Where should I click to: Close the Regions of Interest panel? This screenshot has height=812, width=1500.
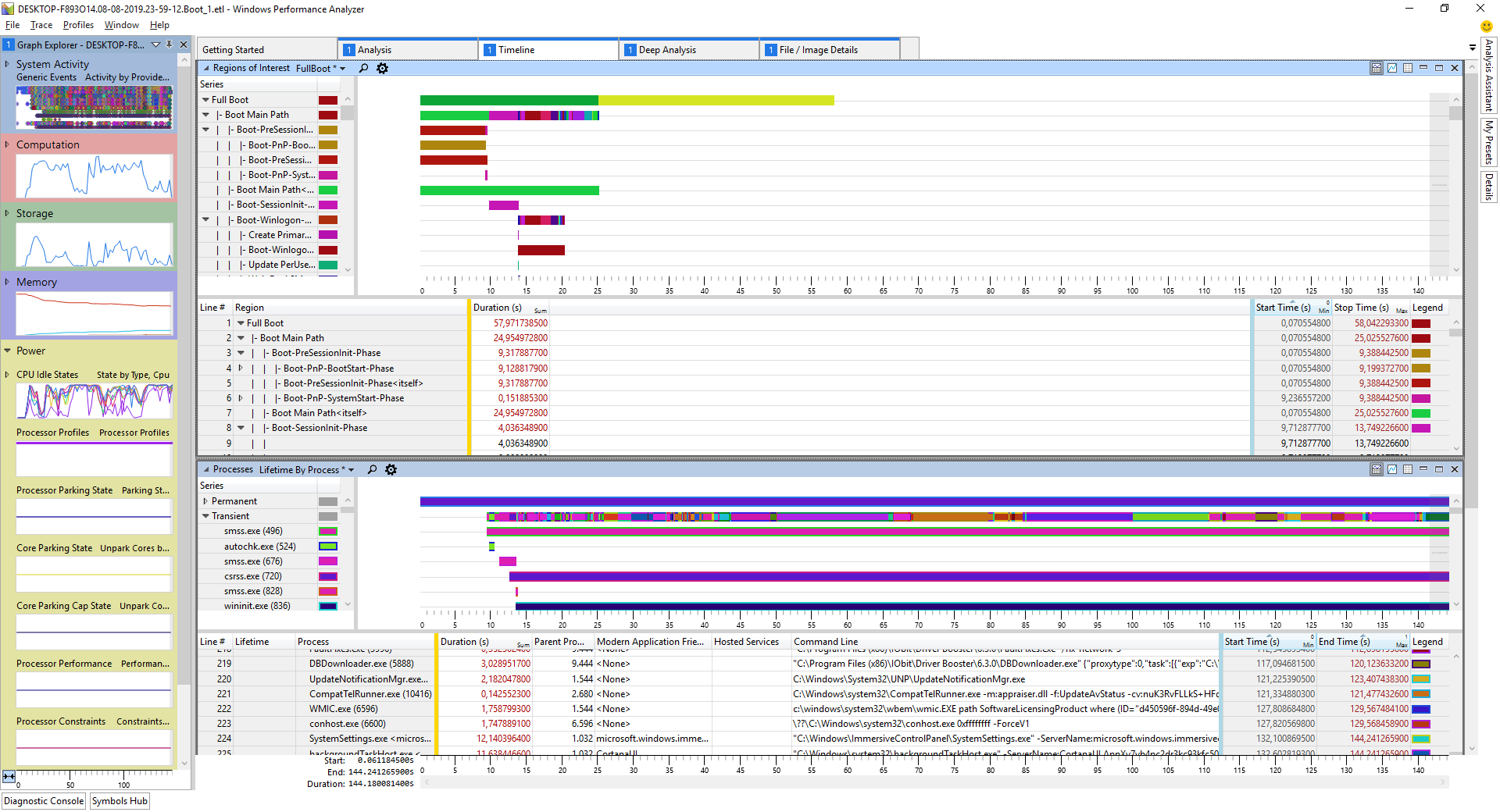(x=1455, y=68)
